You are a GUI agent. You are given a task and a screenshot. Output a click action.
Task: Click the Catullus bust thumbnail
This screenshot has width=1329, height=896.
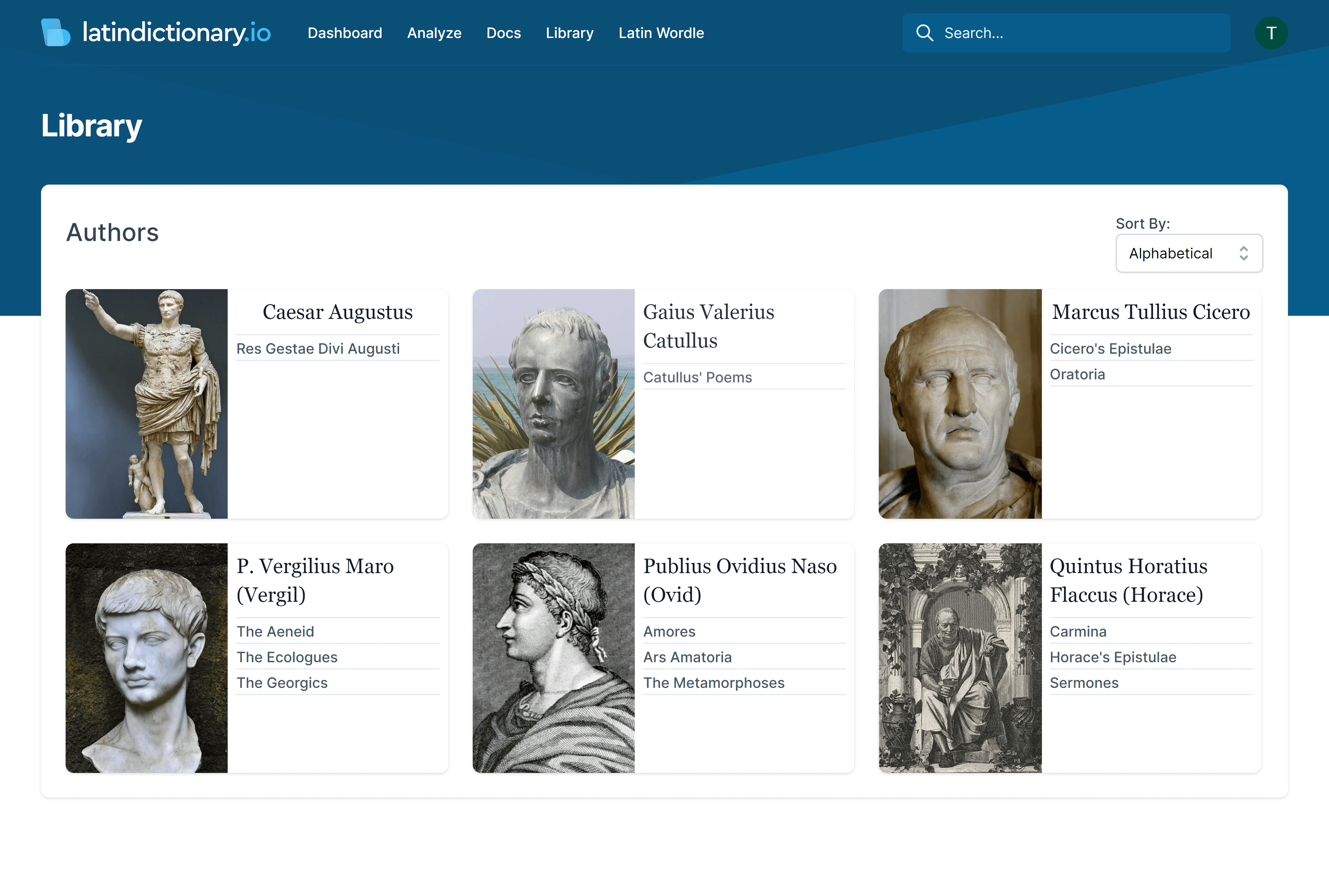tap(553, 403)
